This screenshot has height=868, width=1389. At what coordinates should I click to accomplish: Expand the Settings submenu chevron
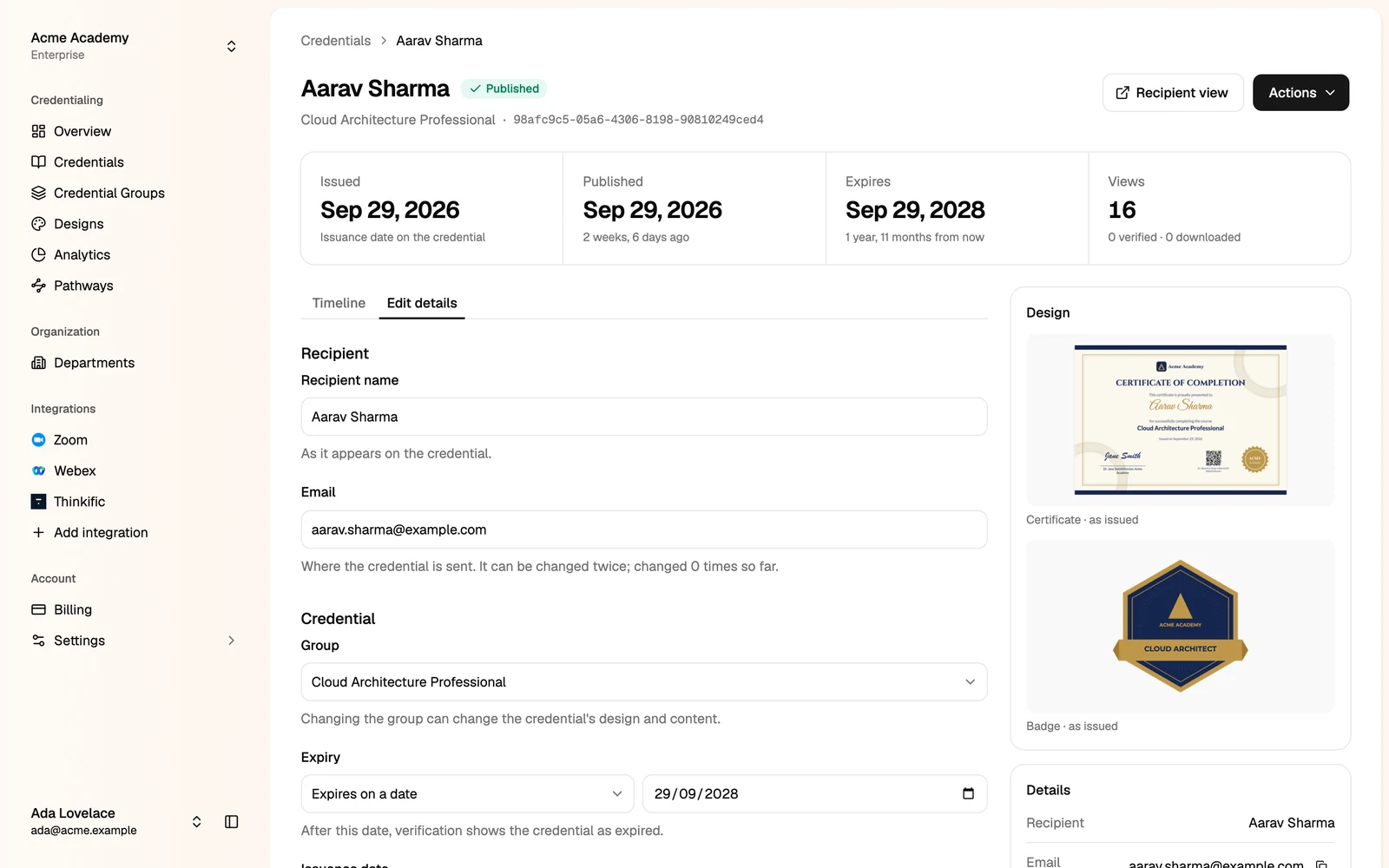coord(231,641)
